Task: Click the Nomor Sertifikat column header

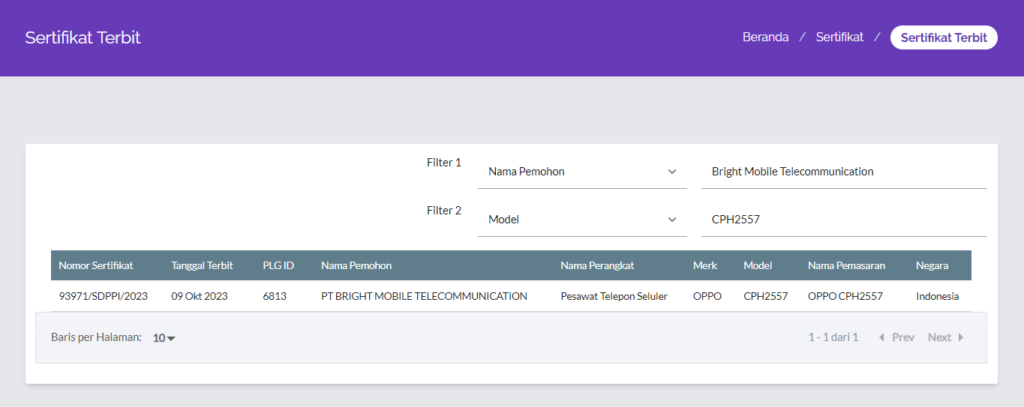Action: click(96, 265)
